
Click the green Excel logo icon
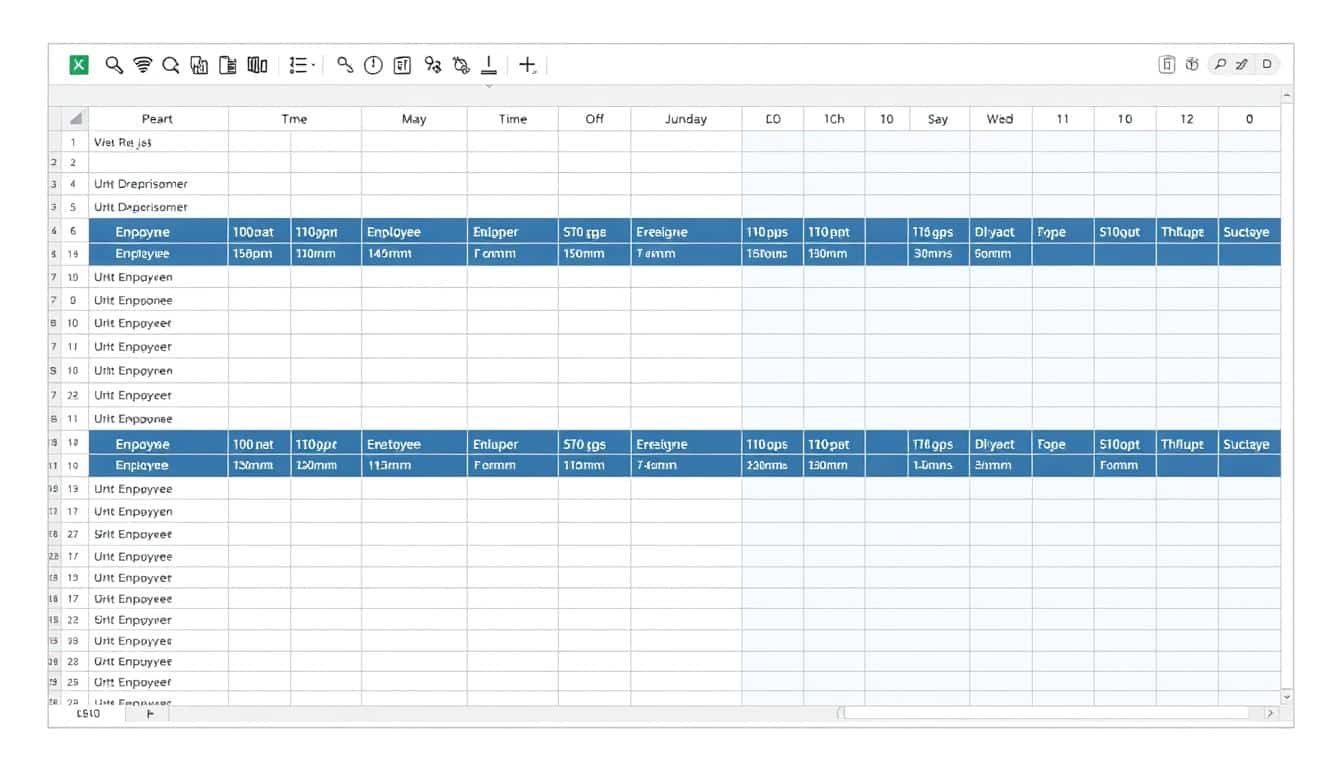click(79, 65)
